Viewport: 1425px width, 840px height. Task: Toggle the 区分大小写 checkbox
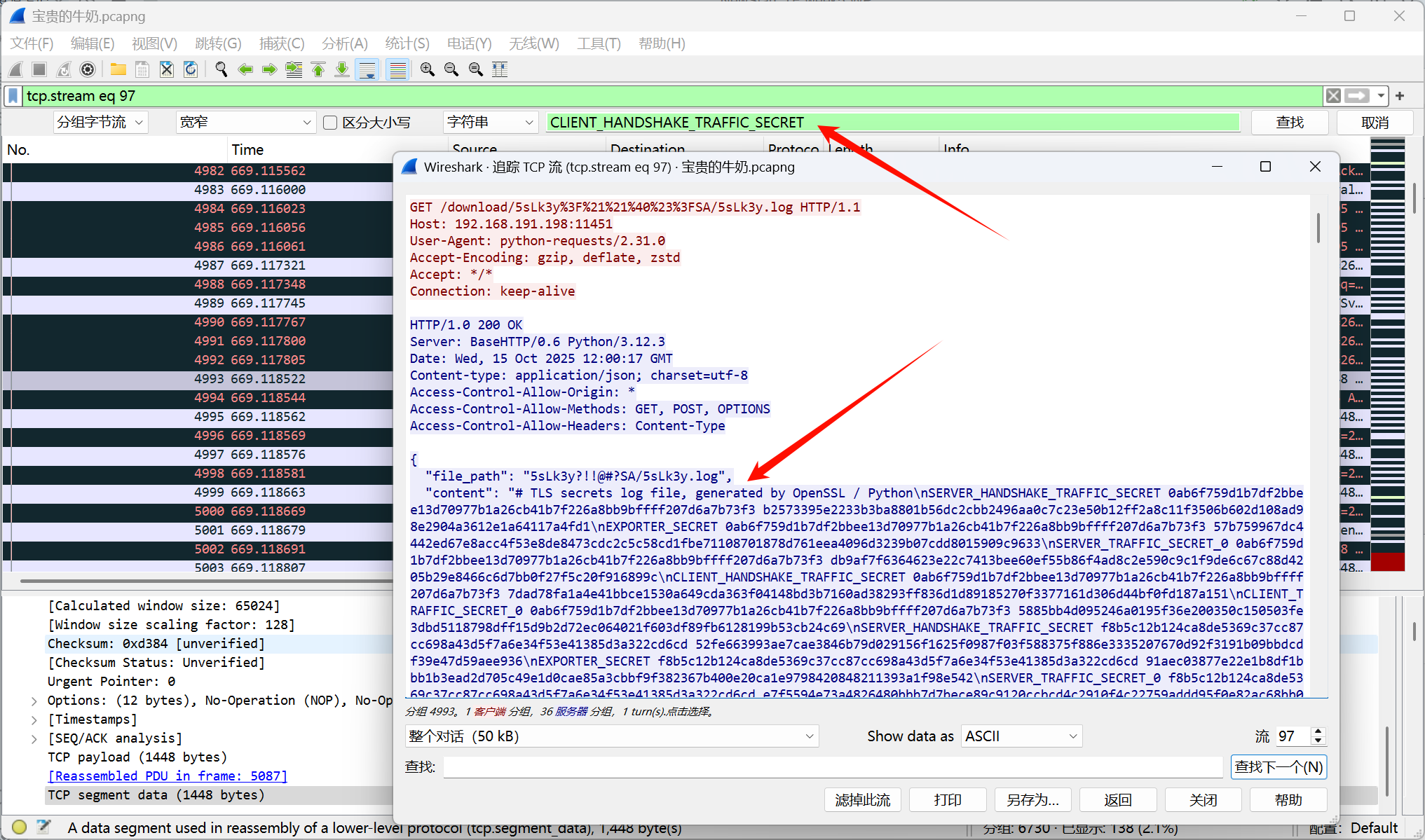pyautogui.click(x=330, y=123)
